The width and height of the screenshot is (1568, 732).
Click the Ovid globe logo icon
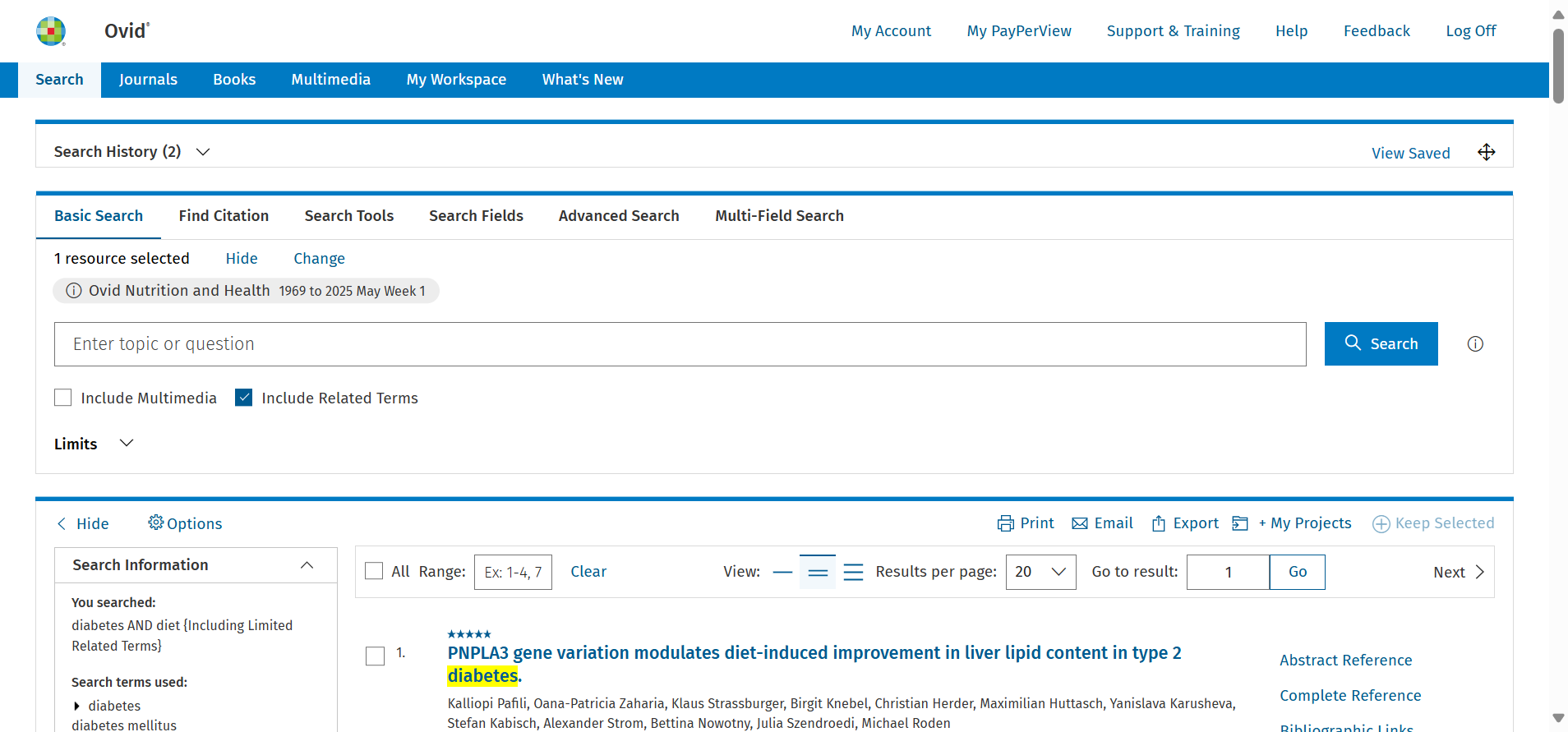pos(51,31)
